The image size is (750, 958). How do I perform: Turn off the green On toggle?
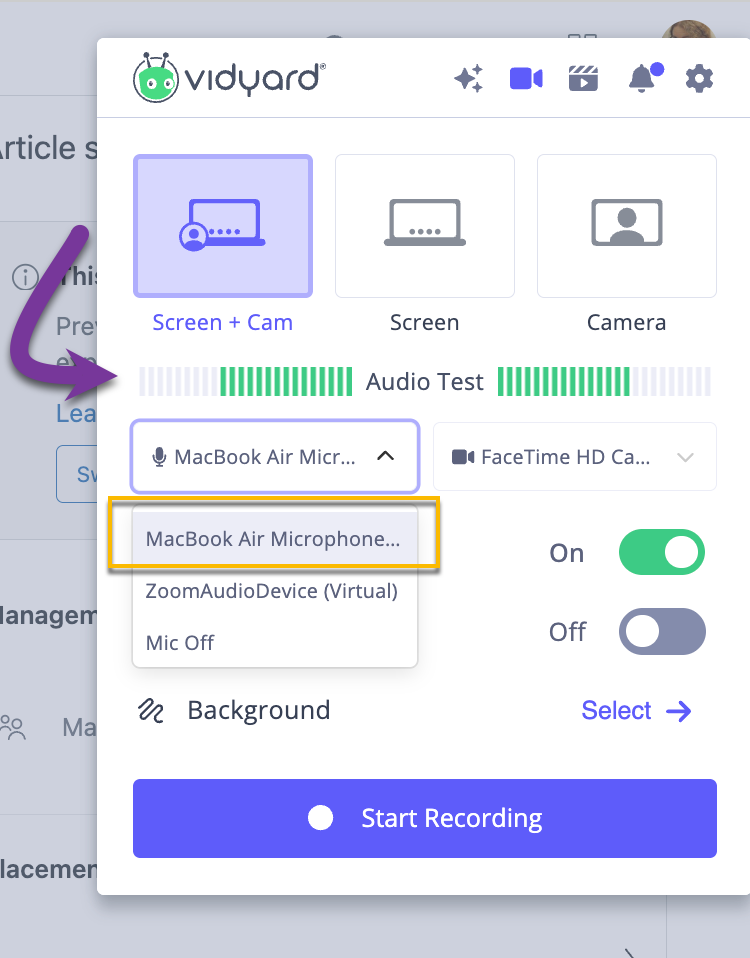point(661,552)
